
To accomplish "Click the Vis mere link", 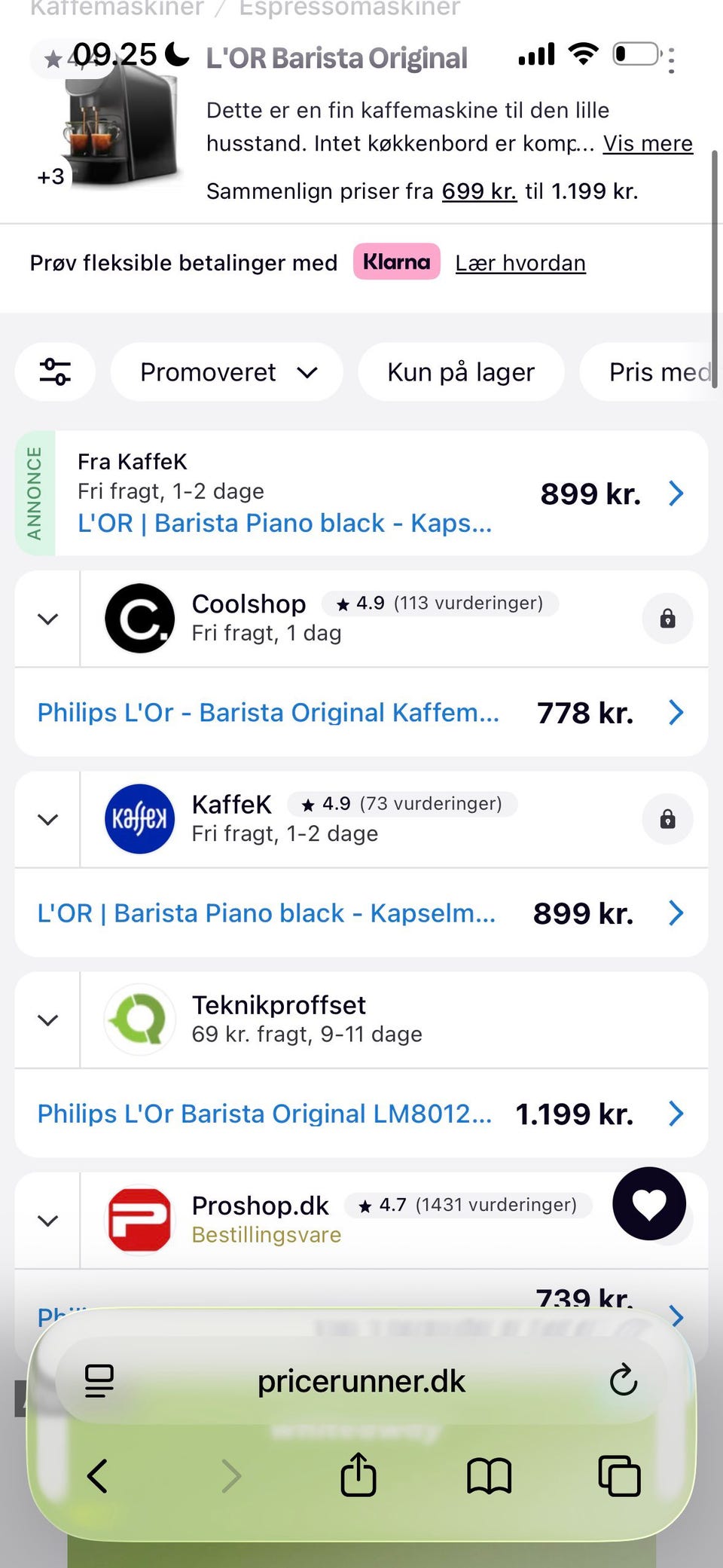I will [648, 143].
